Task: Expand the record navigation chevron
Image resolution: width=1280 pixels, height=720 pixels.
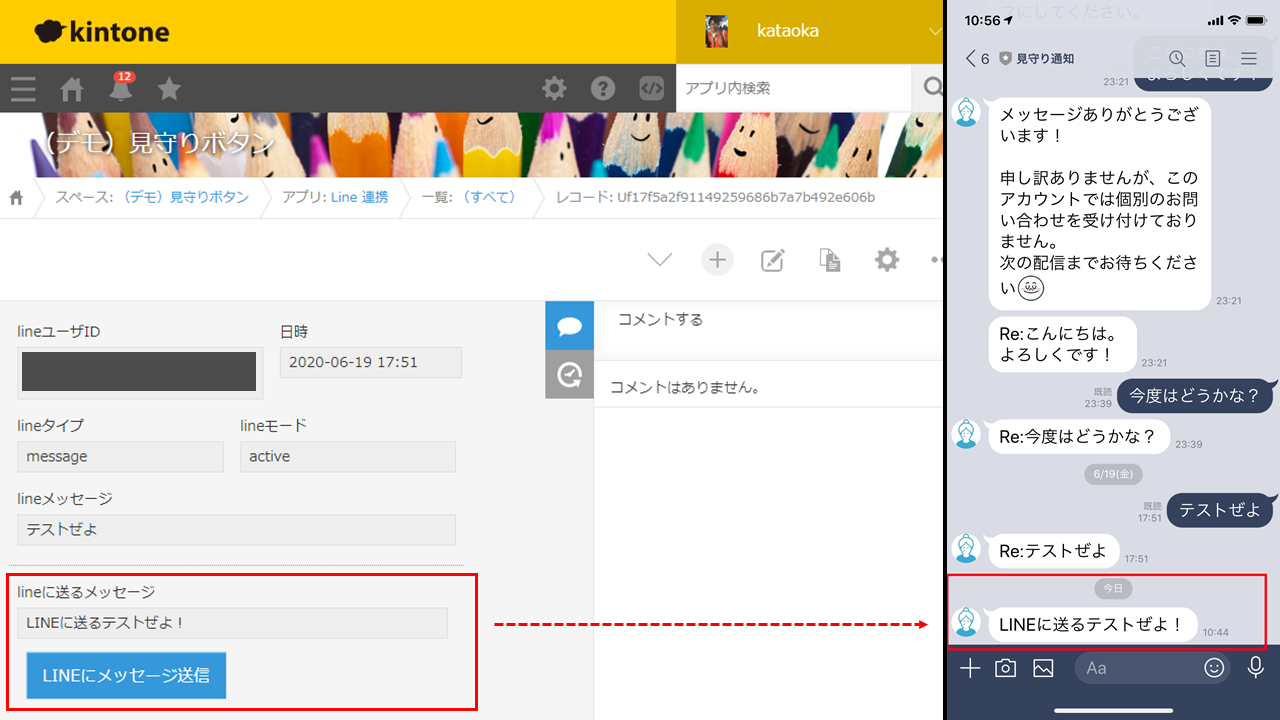Action: tap(659, 260)
